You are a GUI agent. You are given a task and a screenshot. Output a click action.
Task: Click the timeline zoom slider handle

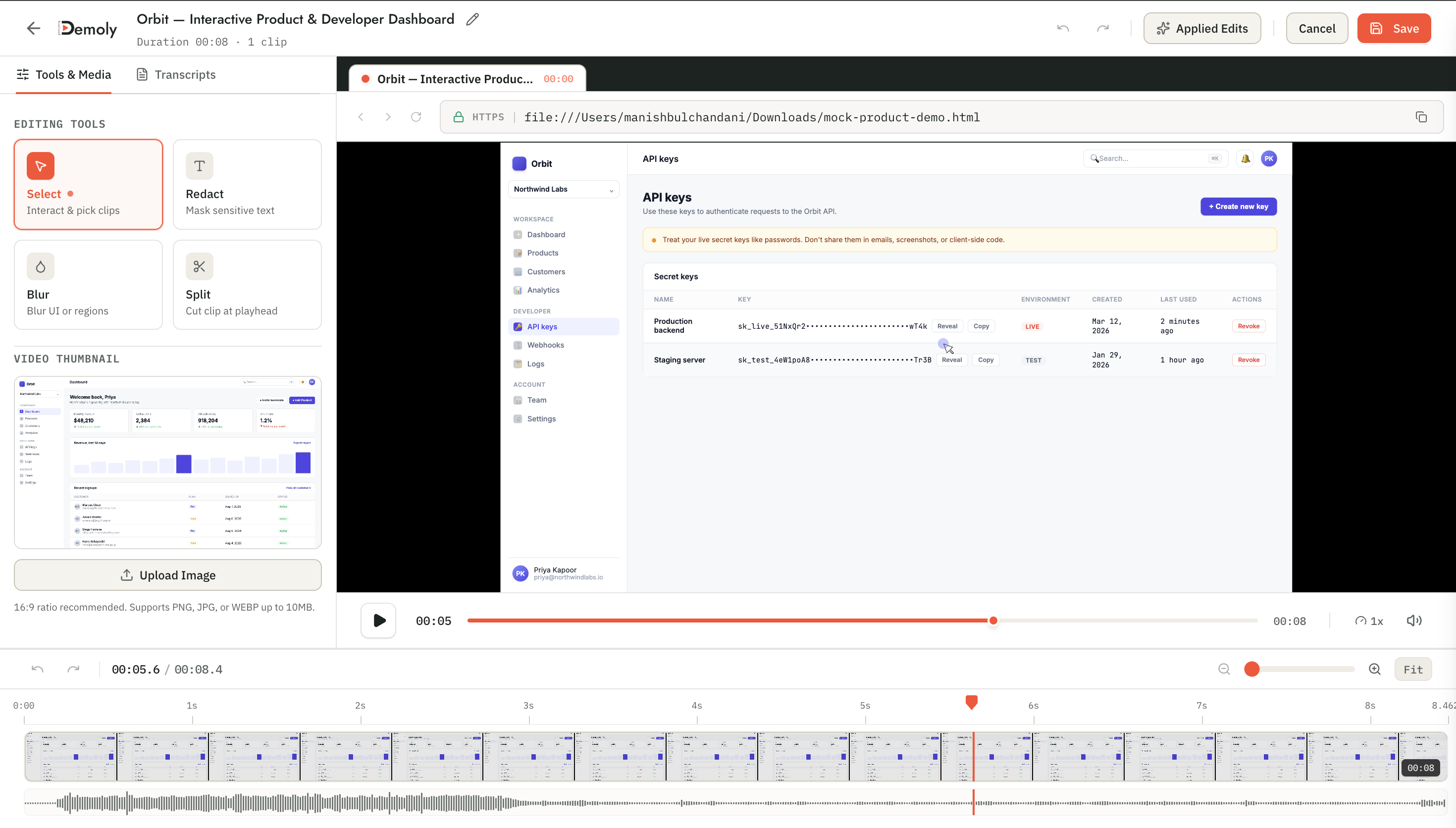(x=1251, y=670)
